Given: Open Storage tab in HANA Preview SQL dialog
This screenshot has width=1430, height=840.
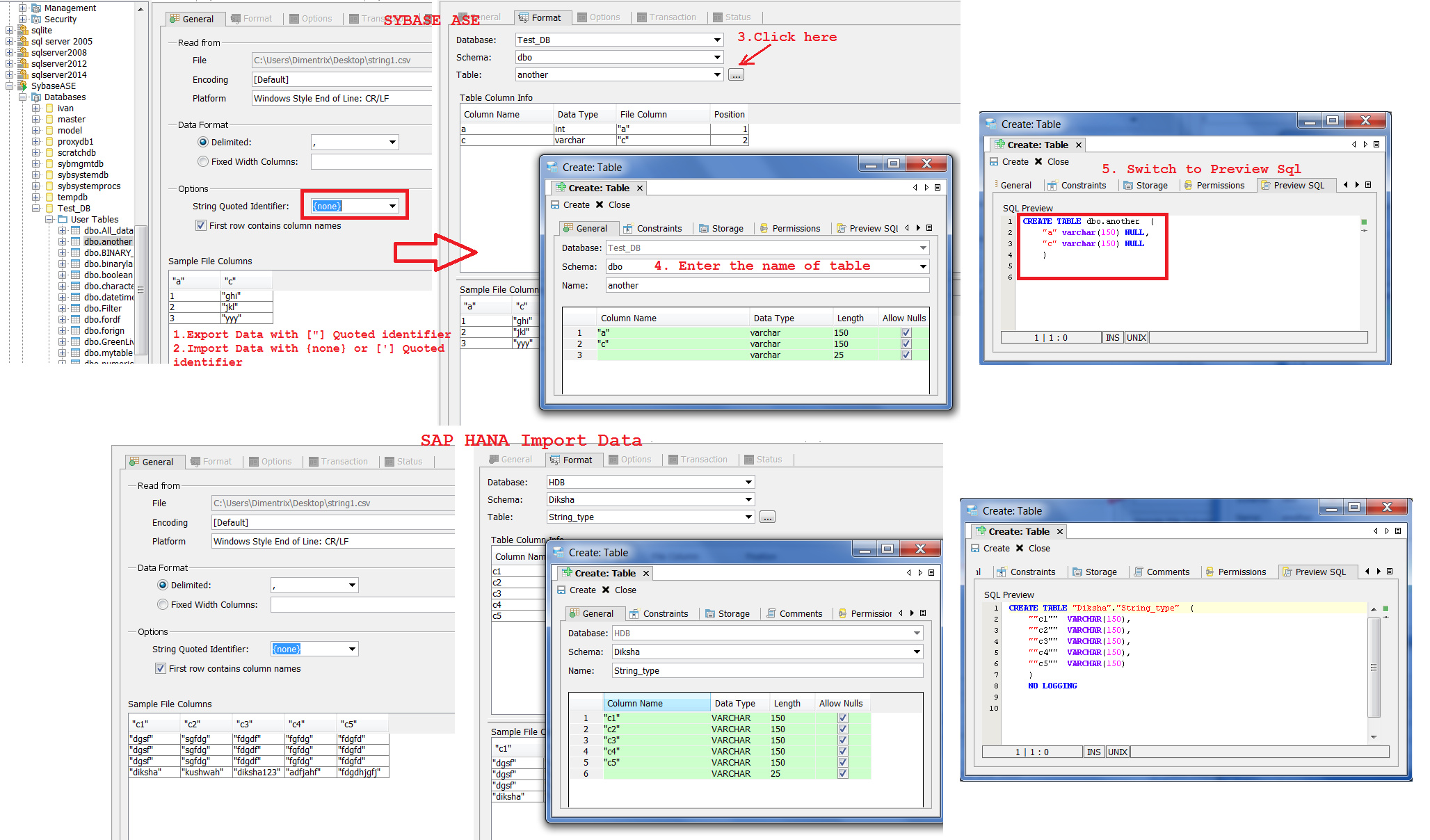Looking at the screenshot, I should [1095, 572].
